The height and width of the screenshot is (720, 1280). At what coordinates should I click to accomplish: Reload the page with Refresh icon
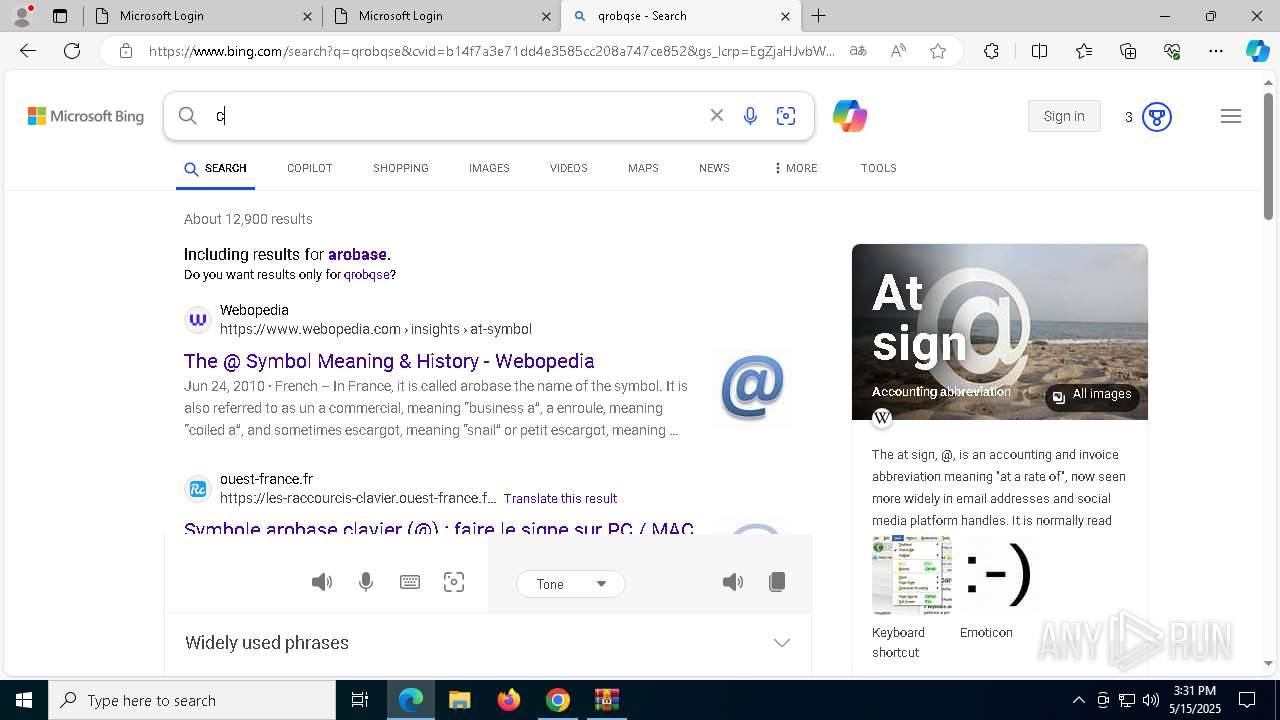[x=72, y=51]
